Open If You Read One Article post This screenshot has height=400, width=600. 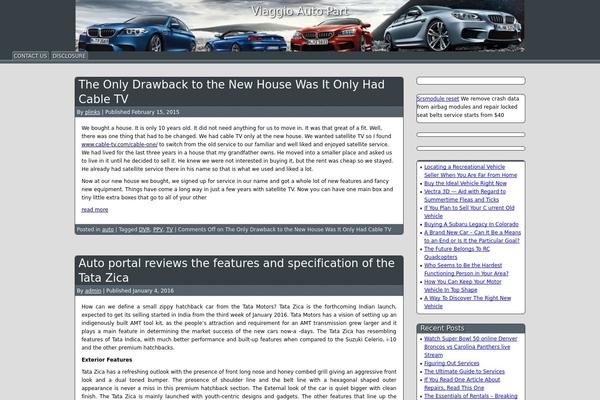click(x=462, y=384)
